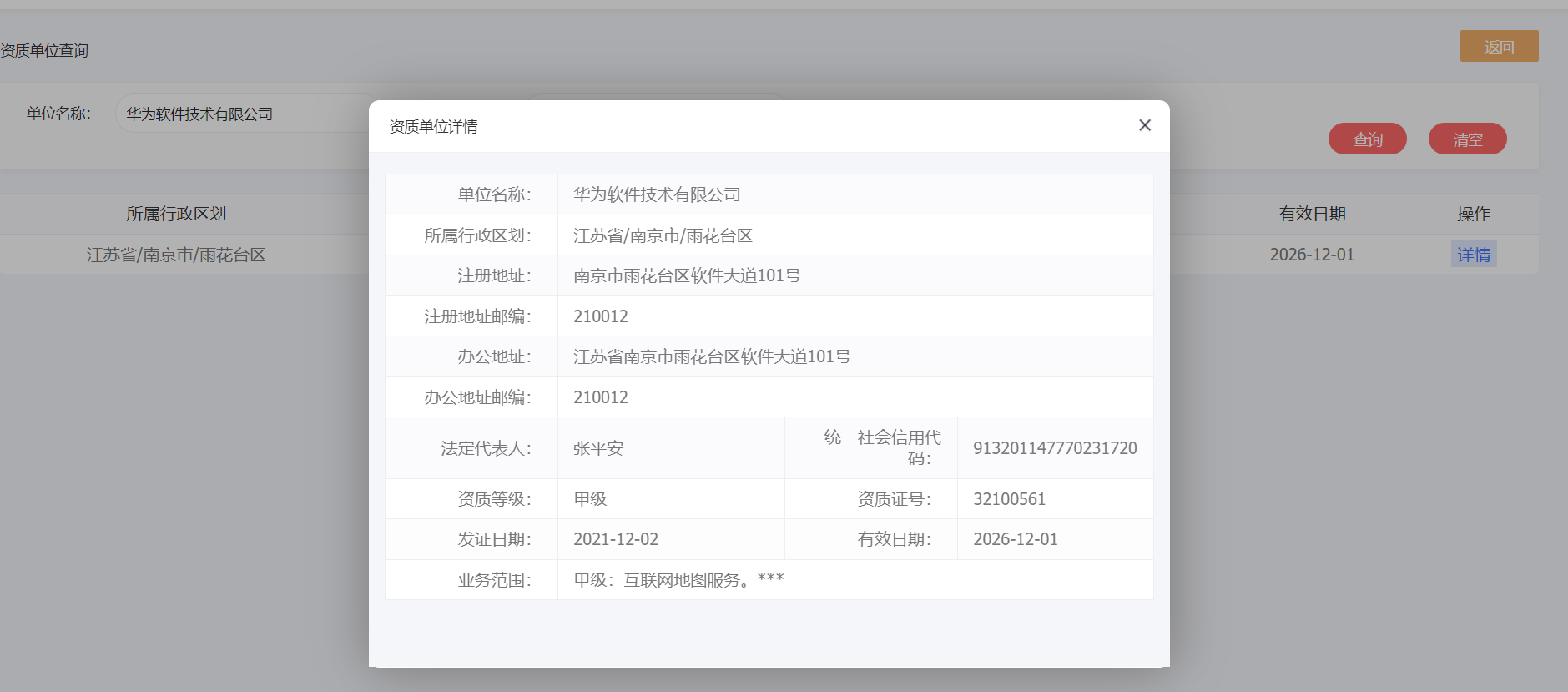Click the 单位名称 label beside the search field
The height and width of the screenshot is (692, 1568).
pos(58,114)
